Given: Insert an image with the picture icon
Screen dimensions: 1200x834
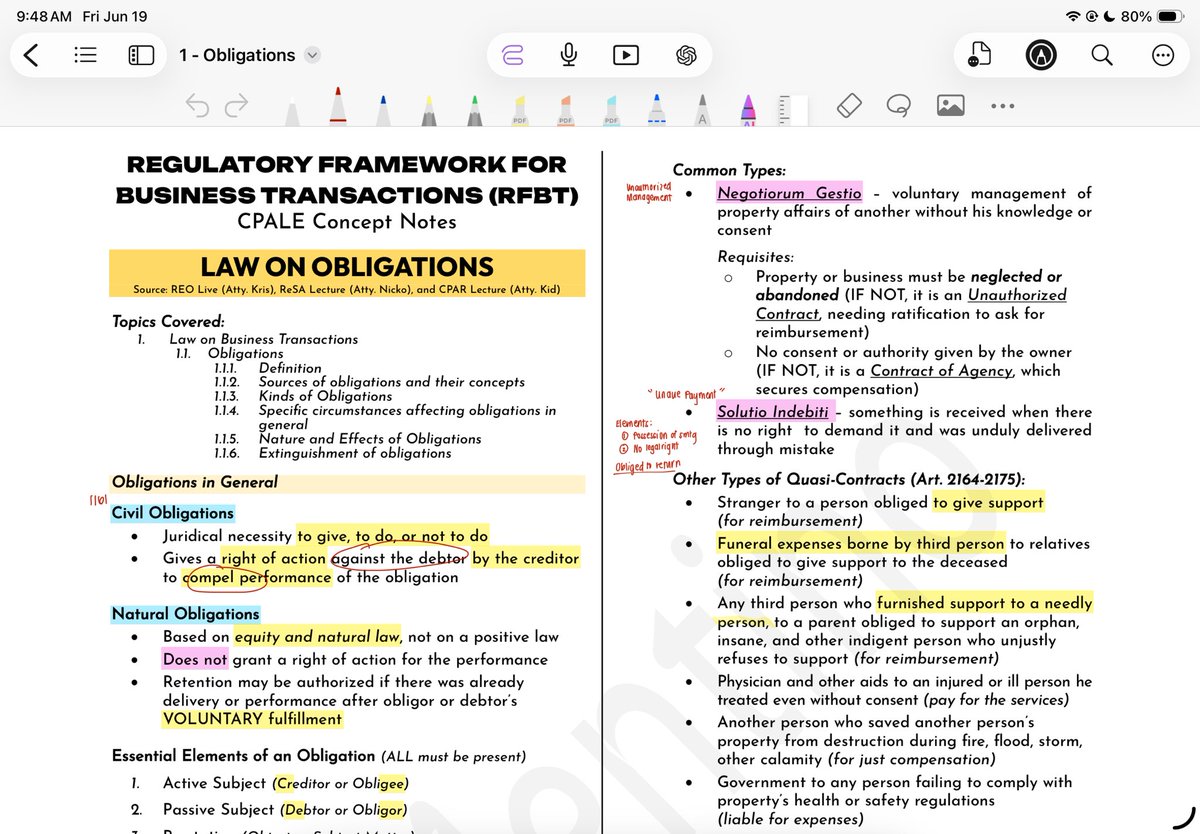Looking at the screenshot, I should (950, 105).
